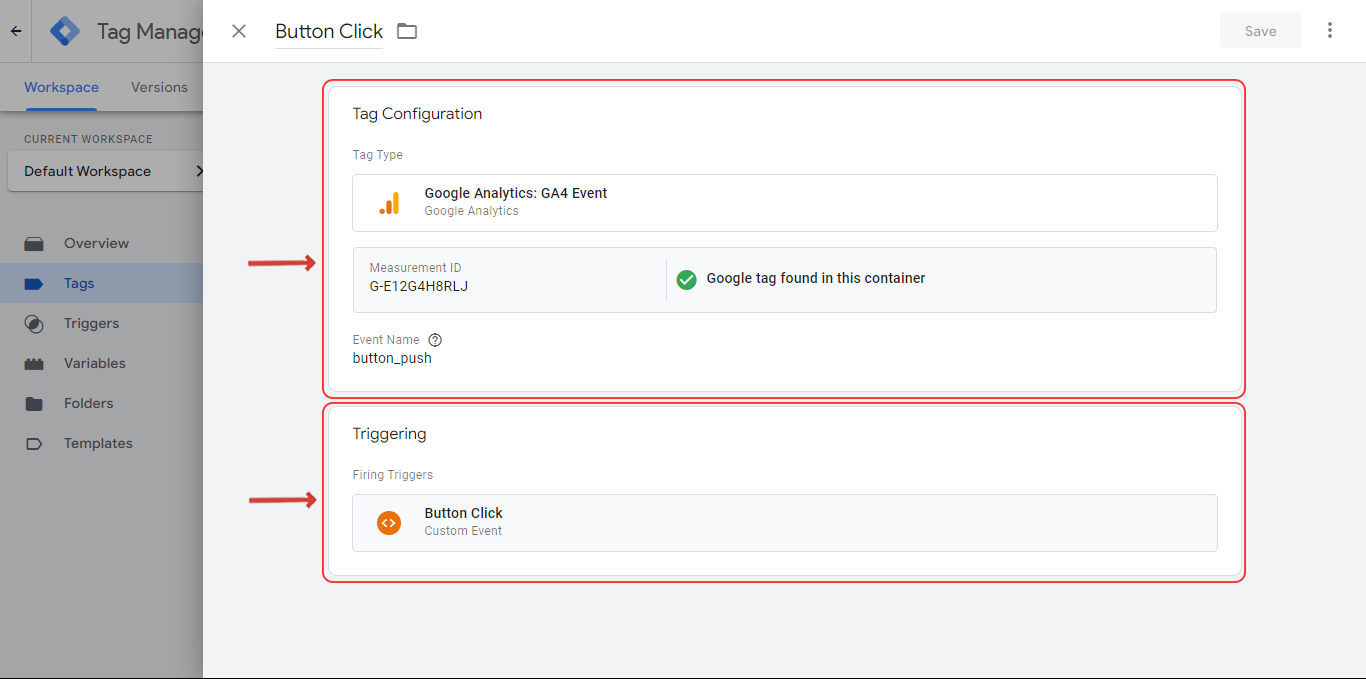Screen dimensions: 1366x679
Task: Click the Templates outline tag icon
Action: [34, 443]
